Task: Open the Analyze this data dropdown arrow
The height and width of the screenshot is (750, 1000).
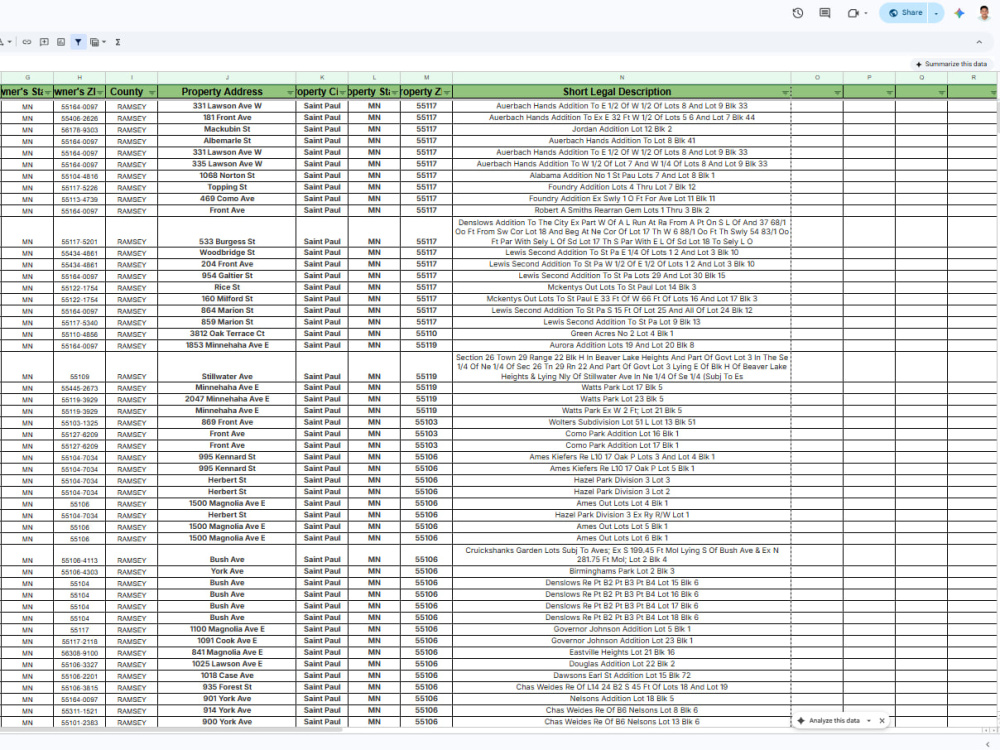Action: click(x=869, y=721)
